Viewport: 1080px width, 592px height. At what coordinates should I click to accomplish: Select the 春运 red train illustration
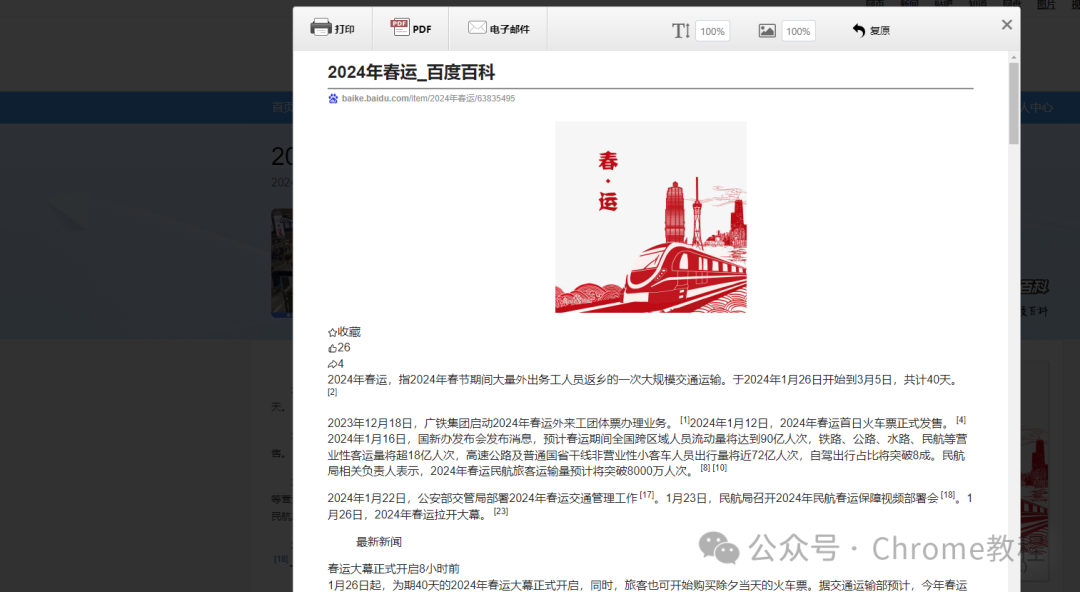point(651,217)
